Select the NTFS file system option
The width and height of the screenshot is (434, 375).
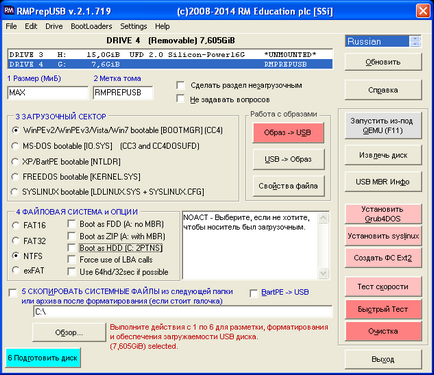click(x=15, y=256)
